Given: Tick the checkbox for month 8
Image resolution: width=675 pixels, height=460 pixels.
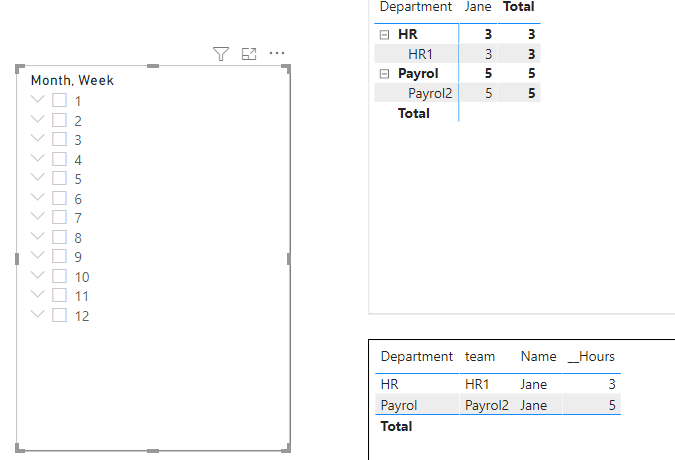Looking at the screenshot, I should point(59,237).
